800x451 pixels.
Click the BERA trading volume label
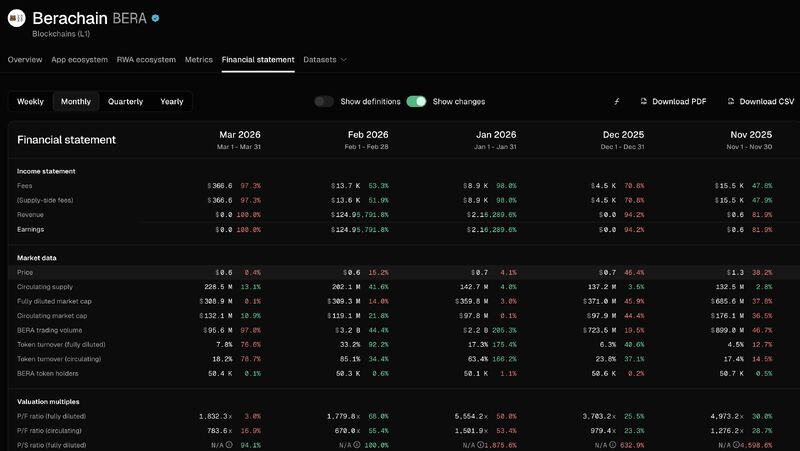(x=49, y=330)
